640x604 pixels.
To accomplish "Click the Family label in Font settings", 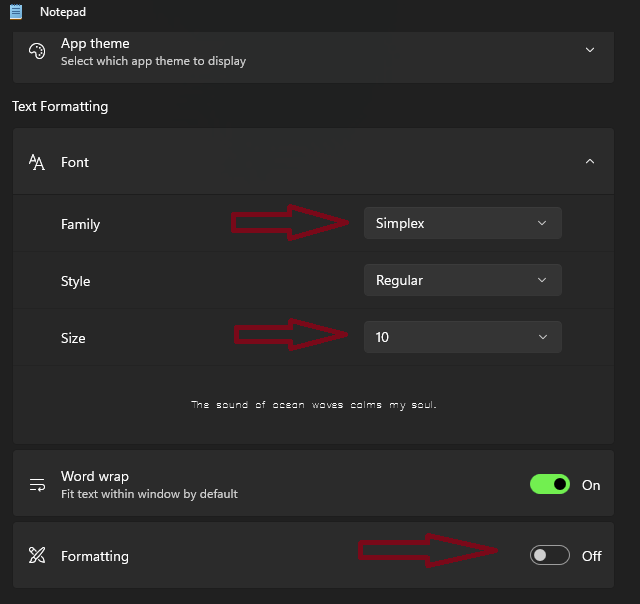I will tap(80, 225).
